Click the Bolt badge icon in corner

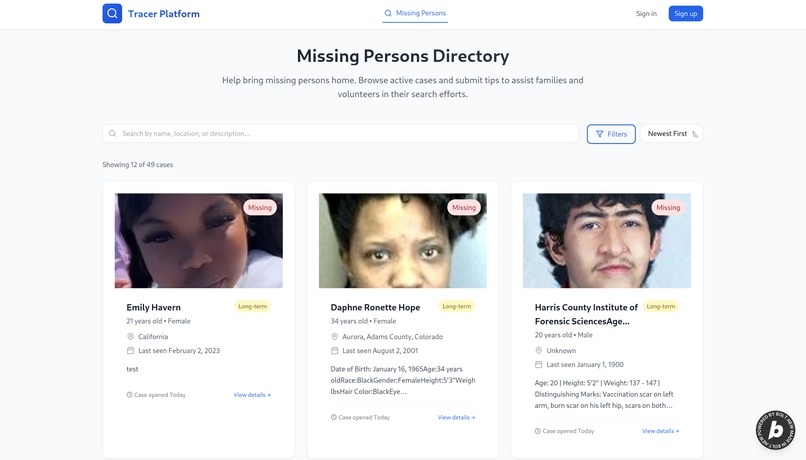click(775, 430)
